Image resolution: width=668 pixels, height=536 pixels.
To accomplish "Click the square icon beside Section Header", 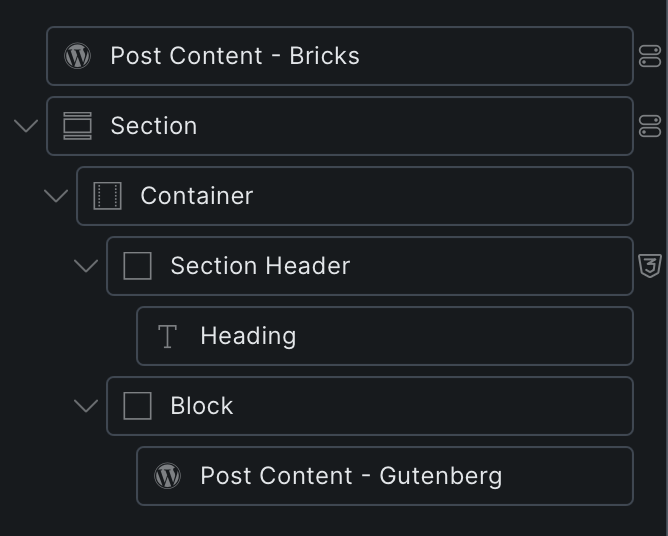I will click(137, 266).
